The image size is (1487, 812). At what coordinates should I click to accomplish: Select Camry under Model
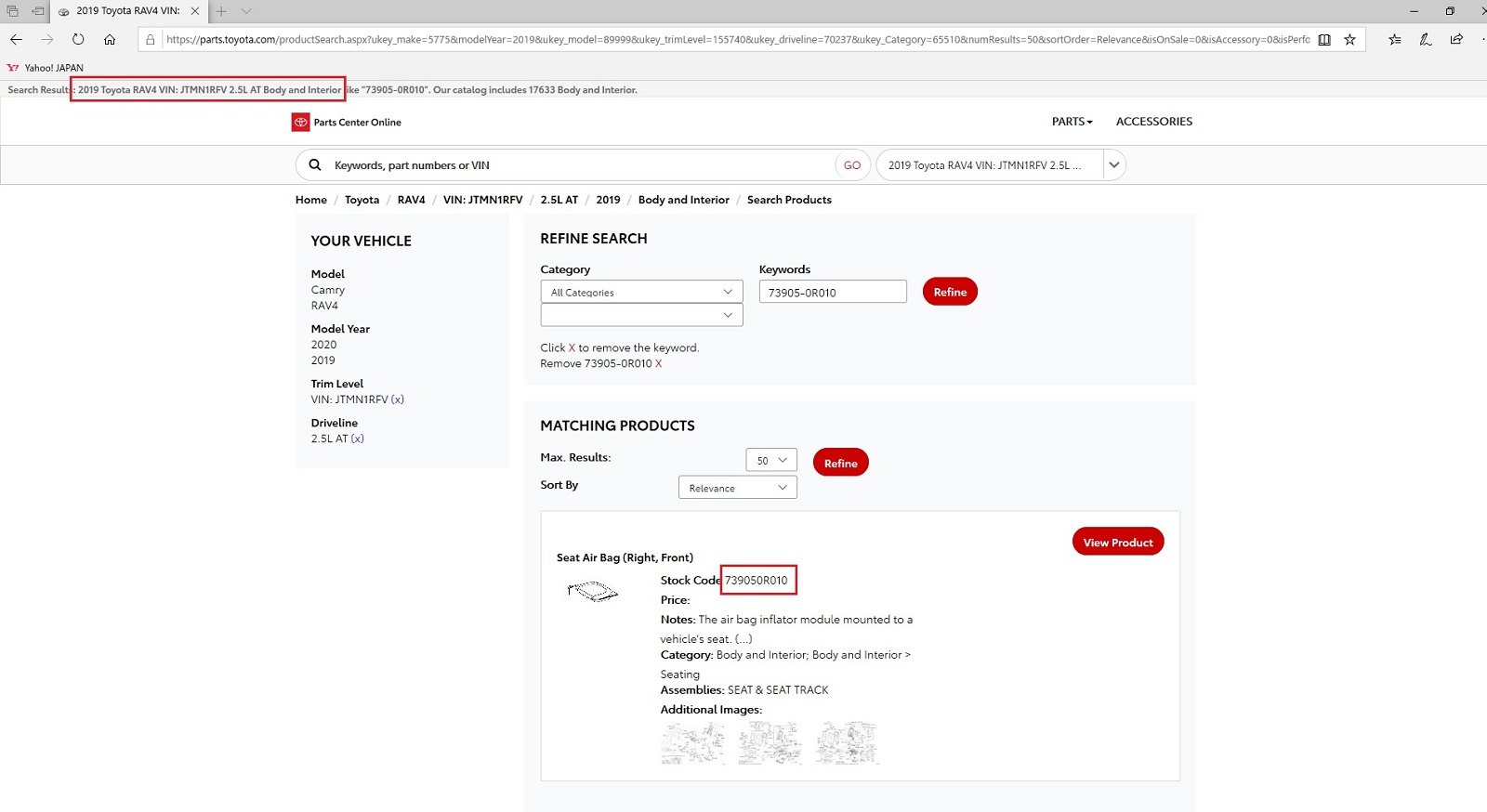pos(327,290)
